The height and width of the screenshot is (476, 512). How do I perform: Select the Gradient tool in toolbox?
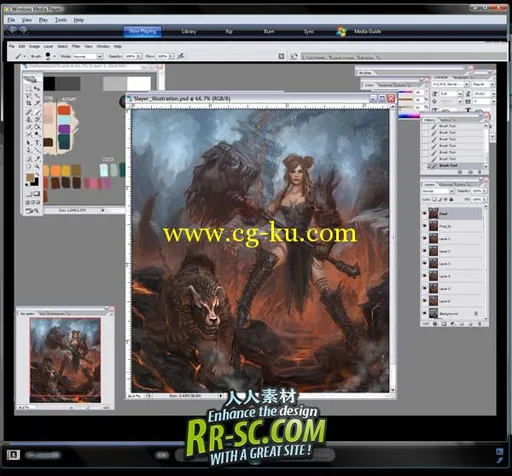(x=37, y=127)
